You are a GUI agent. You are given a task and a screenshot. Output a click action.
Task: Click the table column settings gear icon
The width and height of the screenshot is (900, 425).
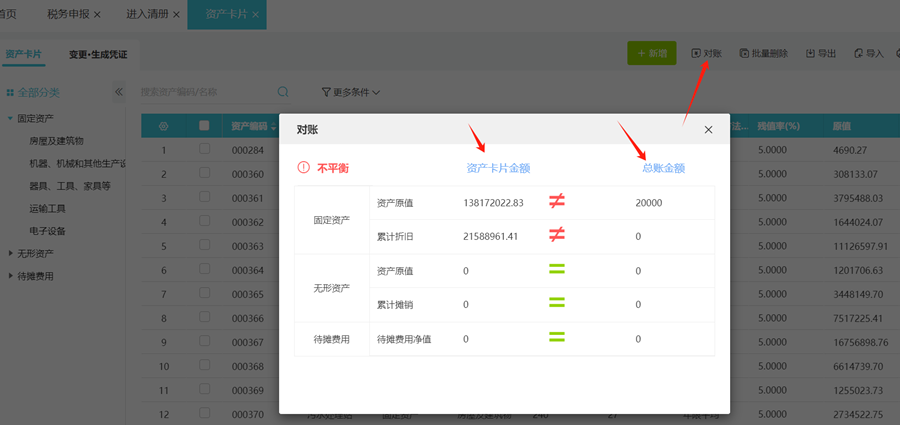pos(164,126)
